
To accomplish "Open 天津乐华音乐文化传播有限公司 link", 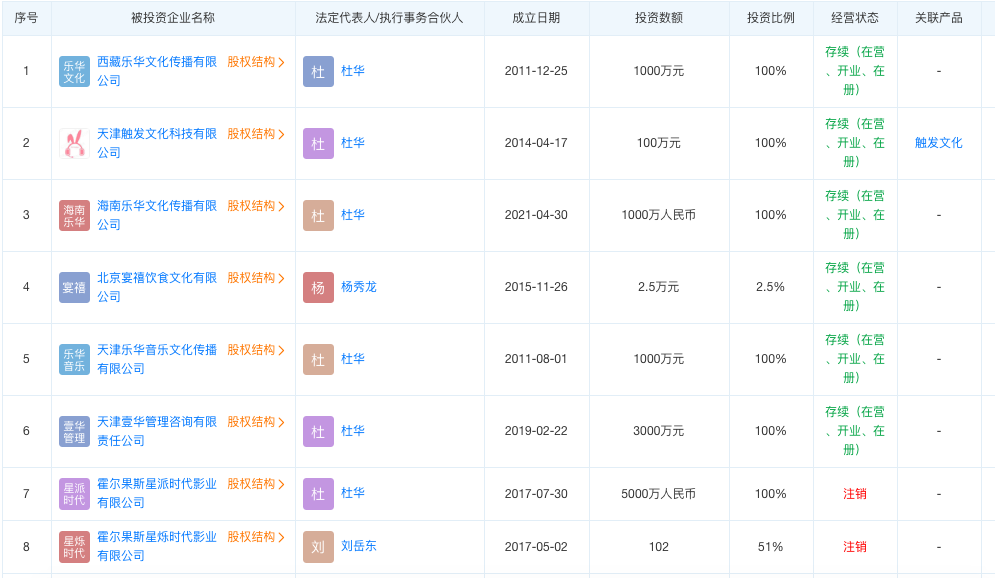I will [x=157, y=359].
